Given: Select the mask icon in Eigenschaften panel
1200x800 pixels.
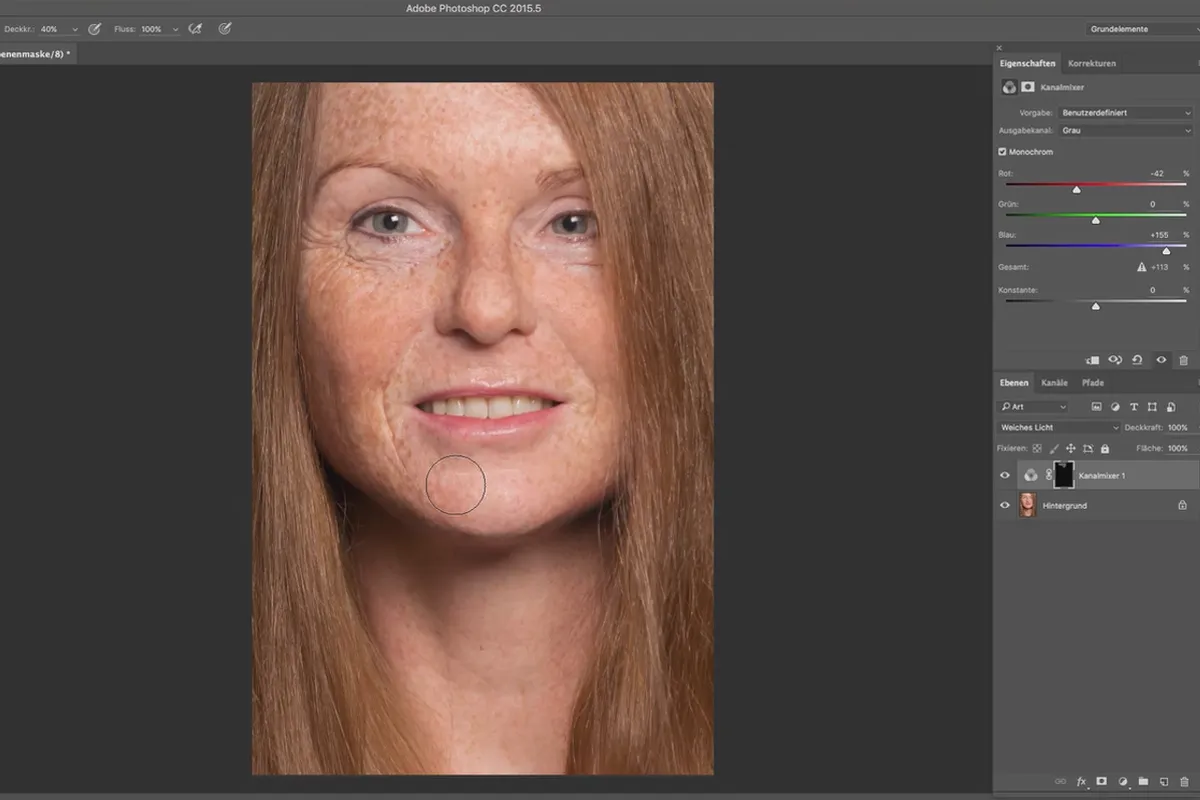Looking at the screenshot, I should [x=1028, y=87].
